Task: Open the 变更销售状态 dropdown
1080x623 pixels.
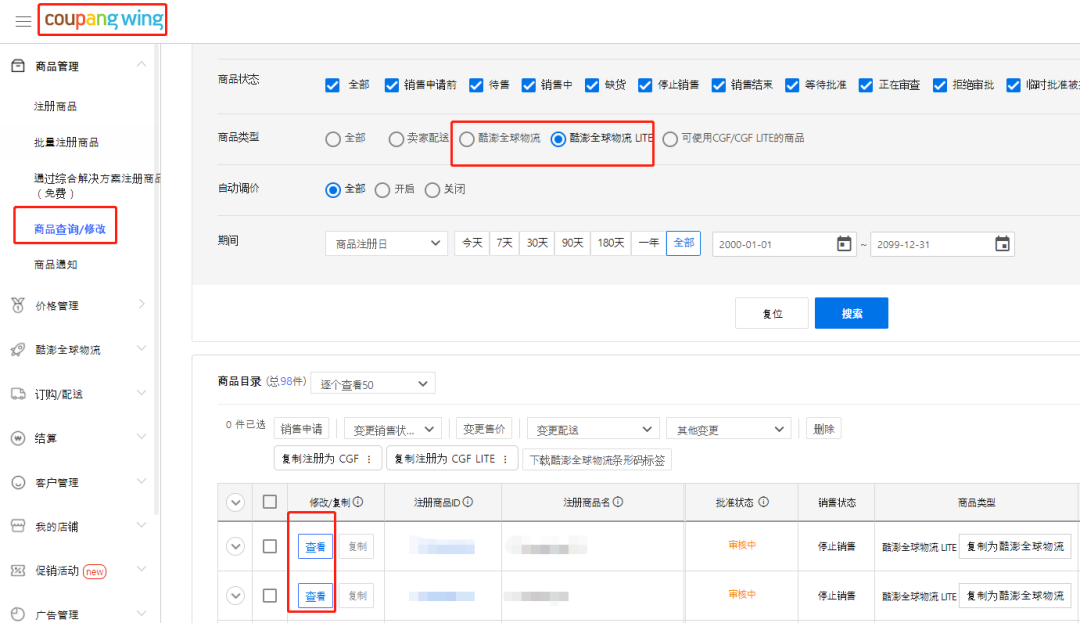Action: tap(393, 429)
